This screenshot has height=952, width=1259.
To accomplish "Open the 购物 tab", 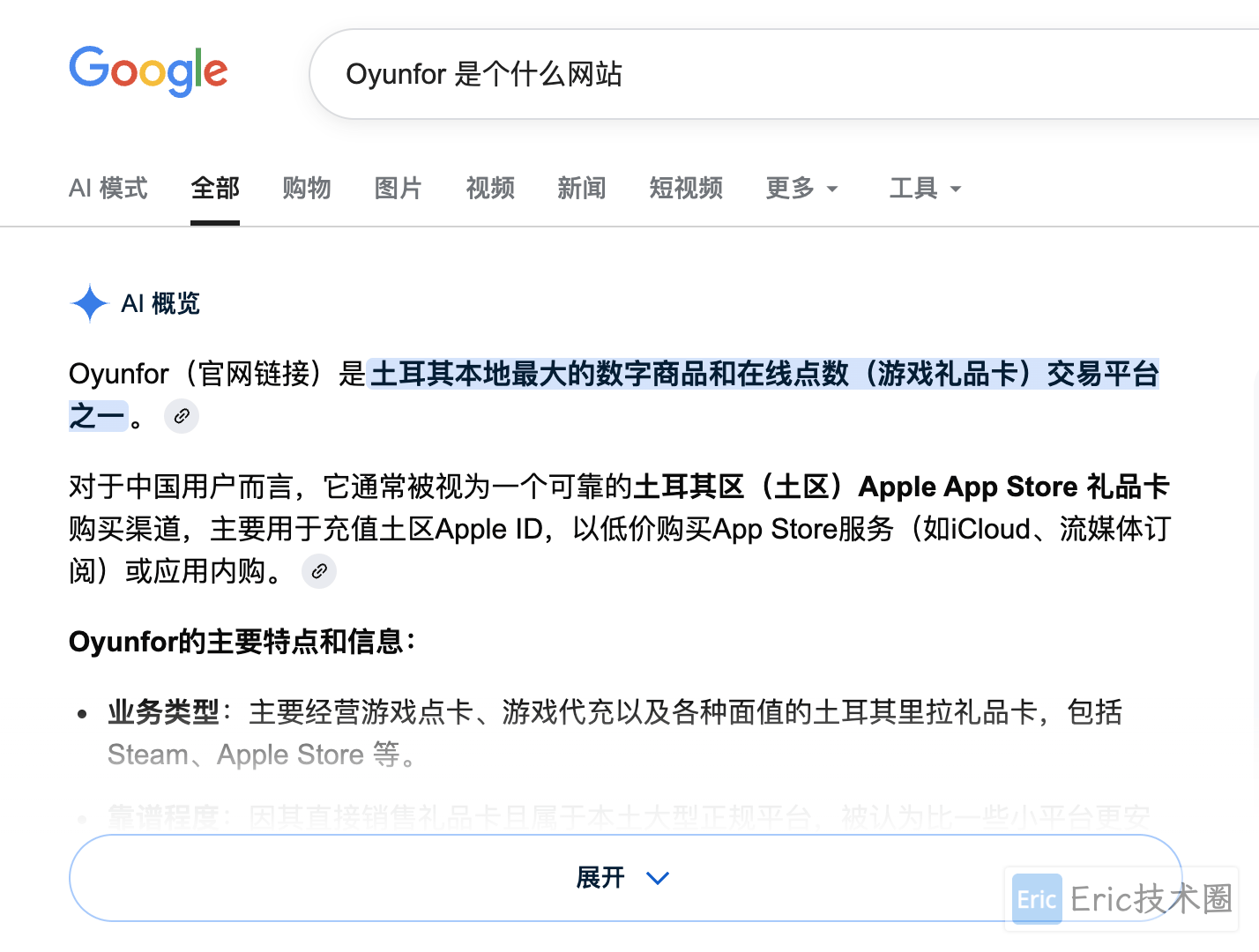I will click(x=307, y=188).
